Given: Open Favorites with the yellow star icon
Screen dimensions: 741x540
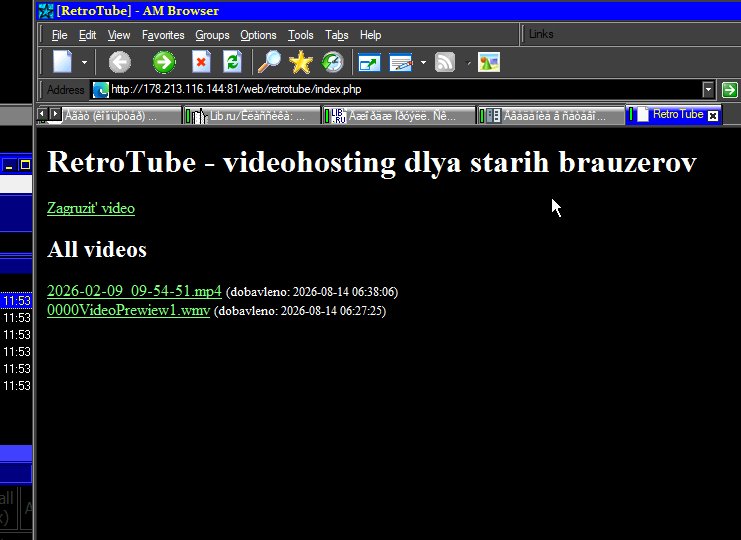Looking at the screenshot, I should 301,62.
